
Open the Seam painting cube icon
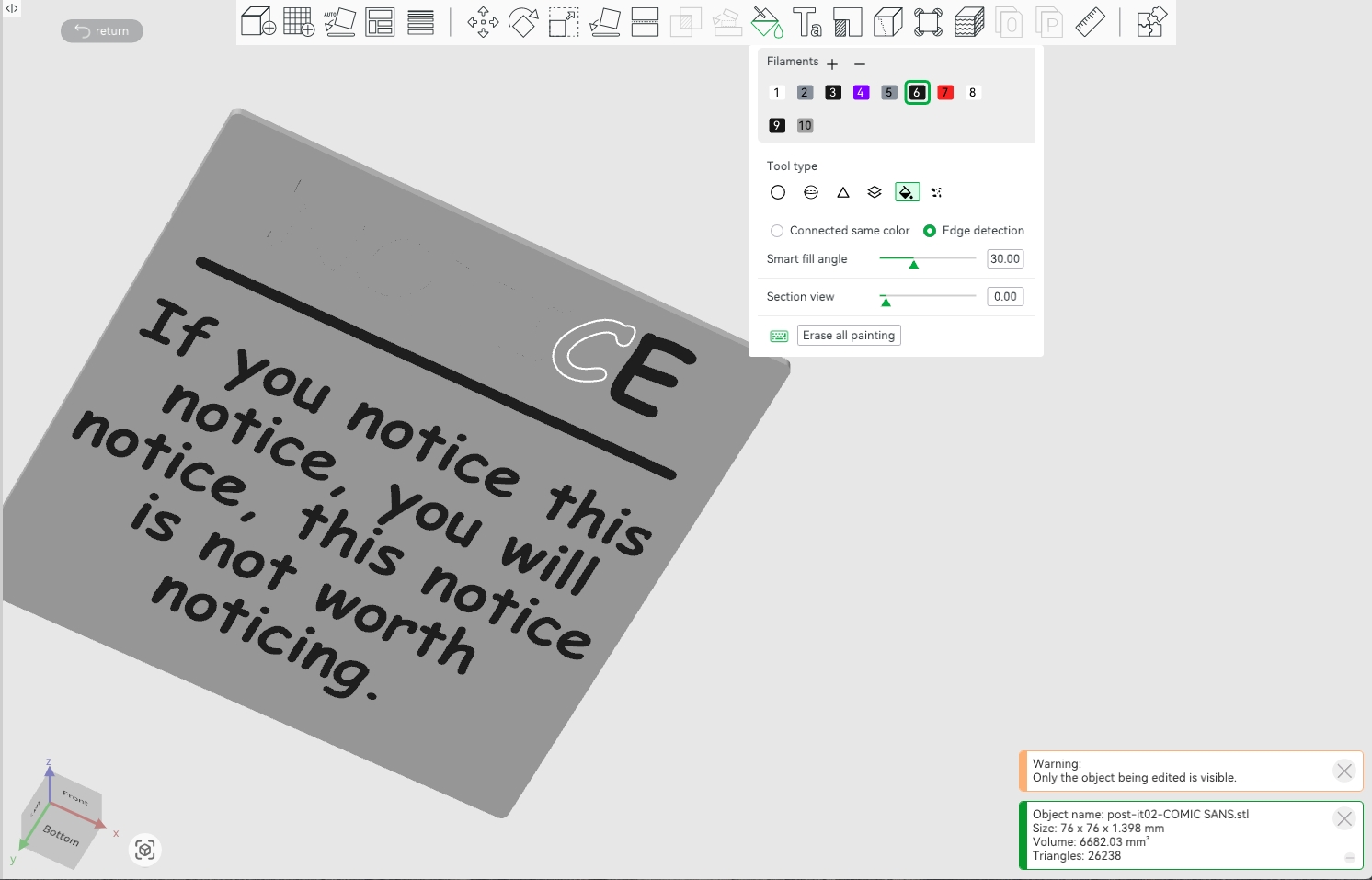887,21
